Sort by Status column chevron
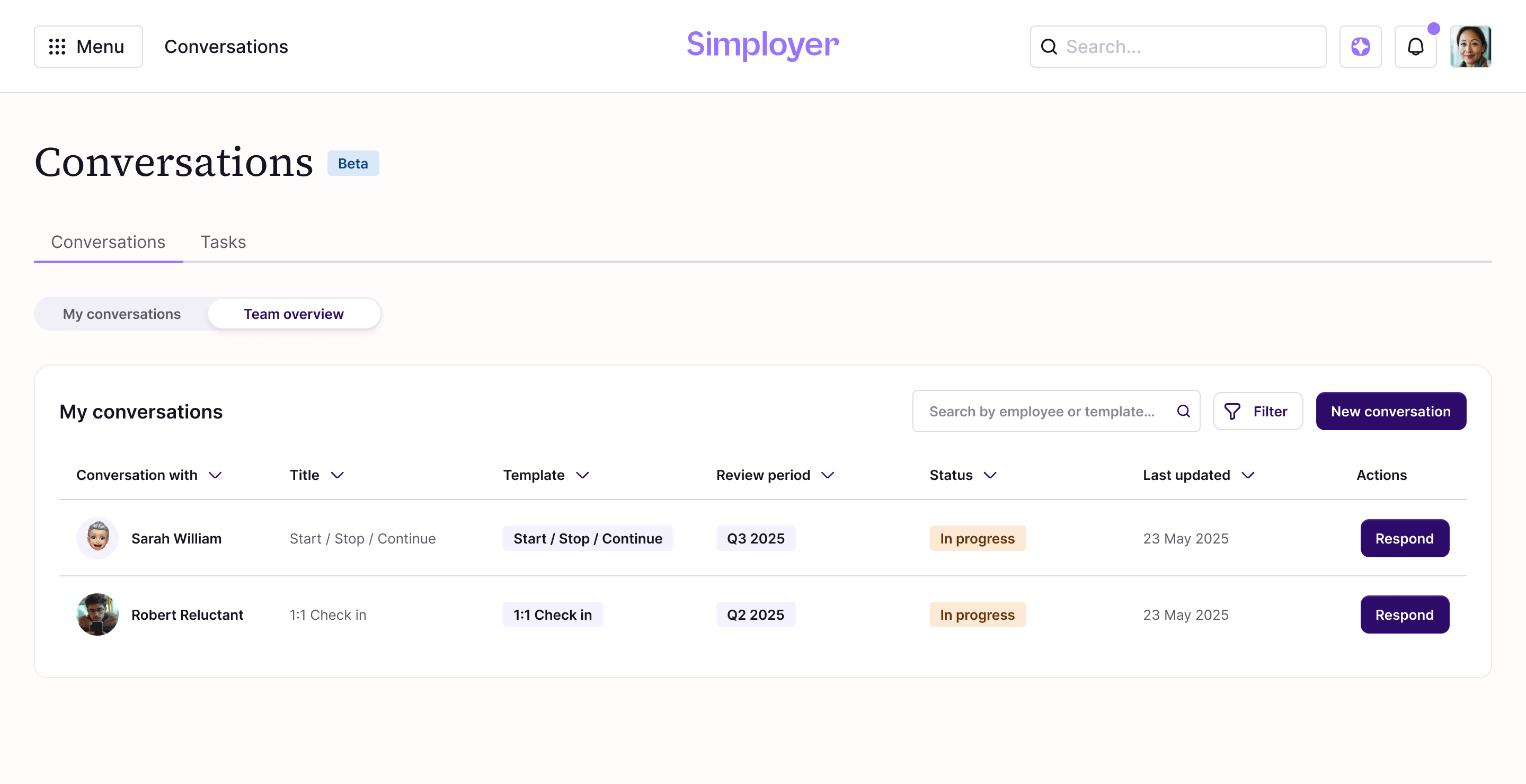1526x784 pixels. (x=990, y=475)
